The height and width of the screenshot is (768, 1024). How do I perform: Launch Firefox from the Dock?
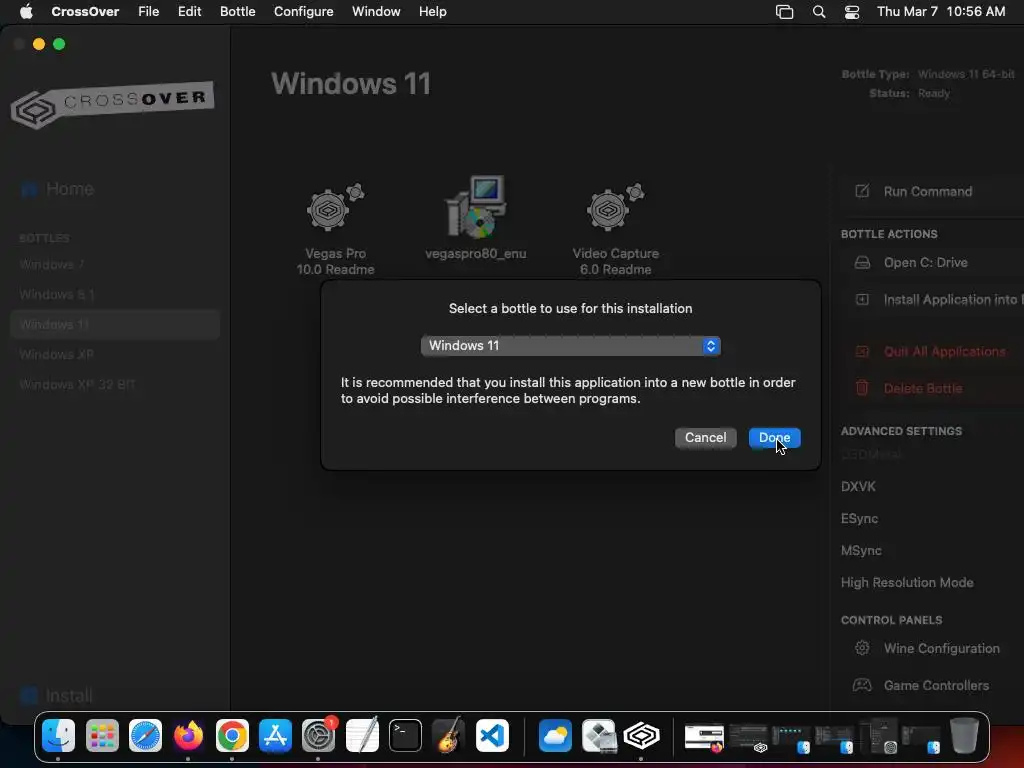(188, 736)
